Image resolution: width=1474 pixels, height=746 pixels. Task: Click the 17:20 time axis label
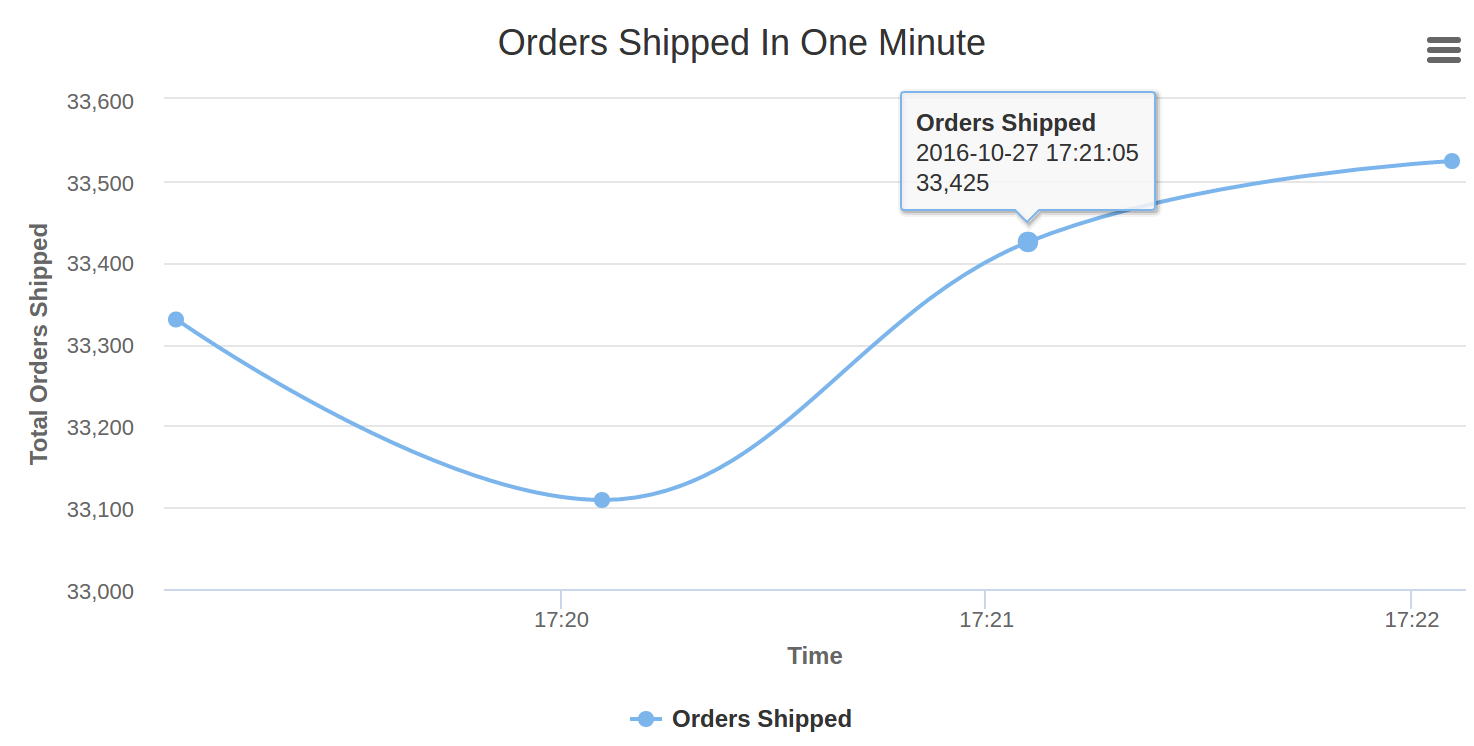pos(561,620)
